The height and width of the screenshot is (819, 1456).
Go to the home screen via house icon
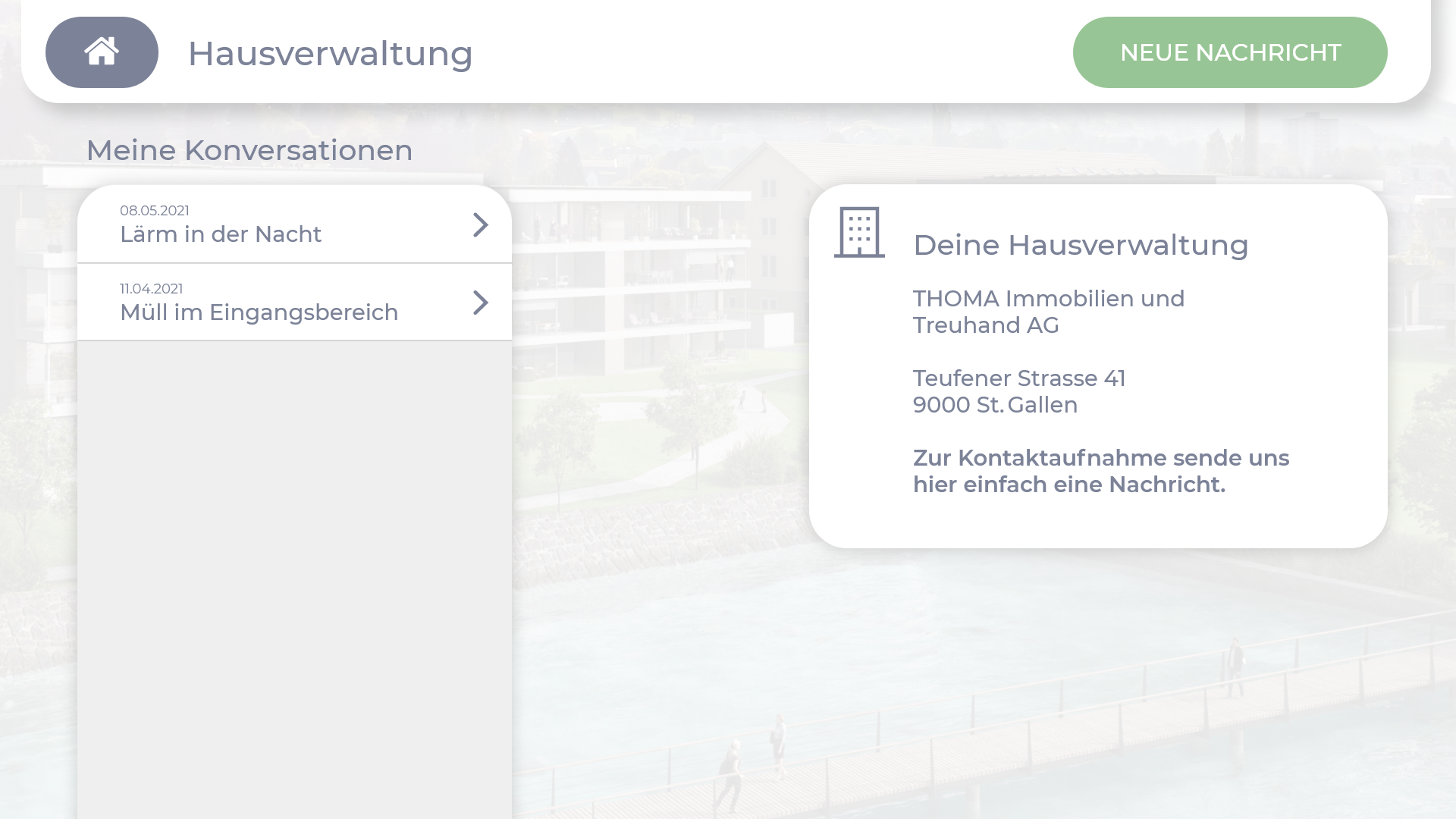[102, 52]
